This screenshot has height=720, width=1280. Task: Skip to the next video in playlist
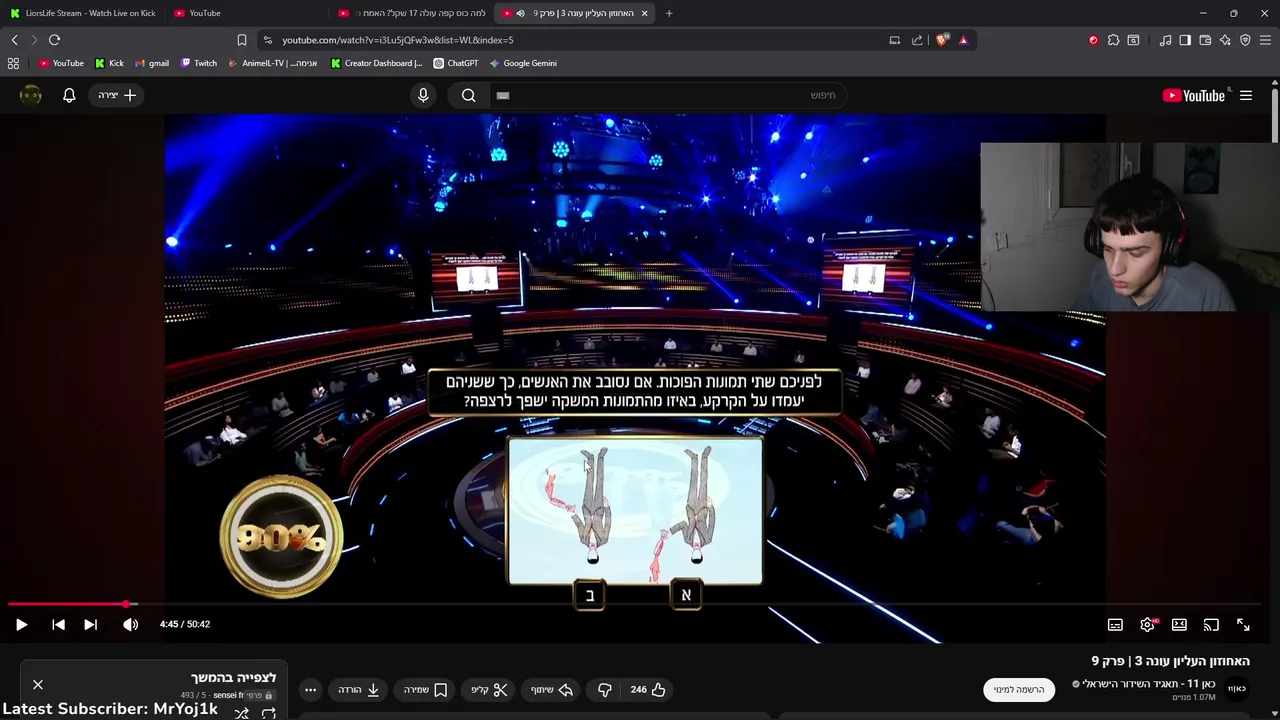coord(90,624)
